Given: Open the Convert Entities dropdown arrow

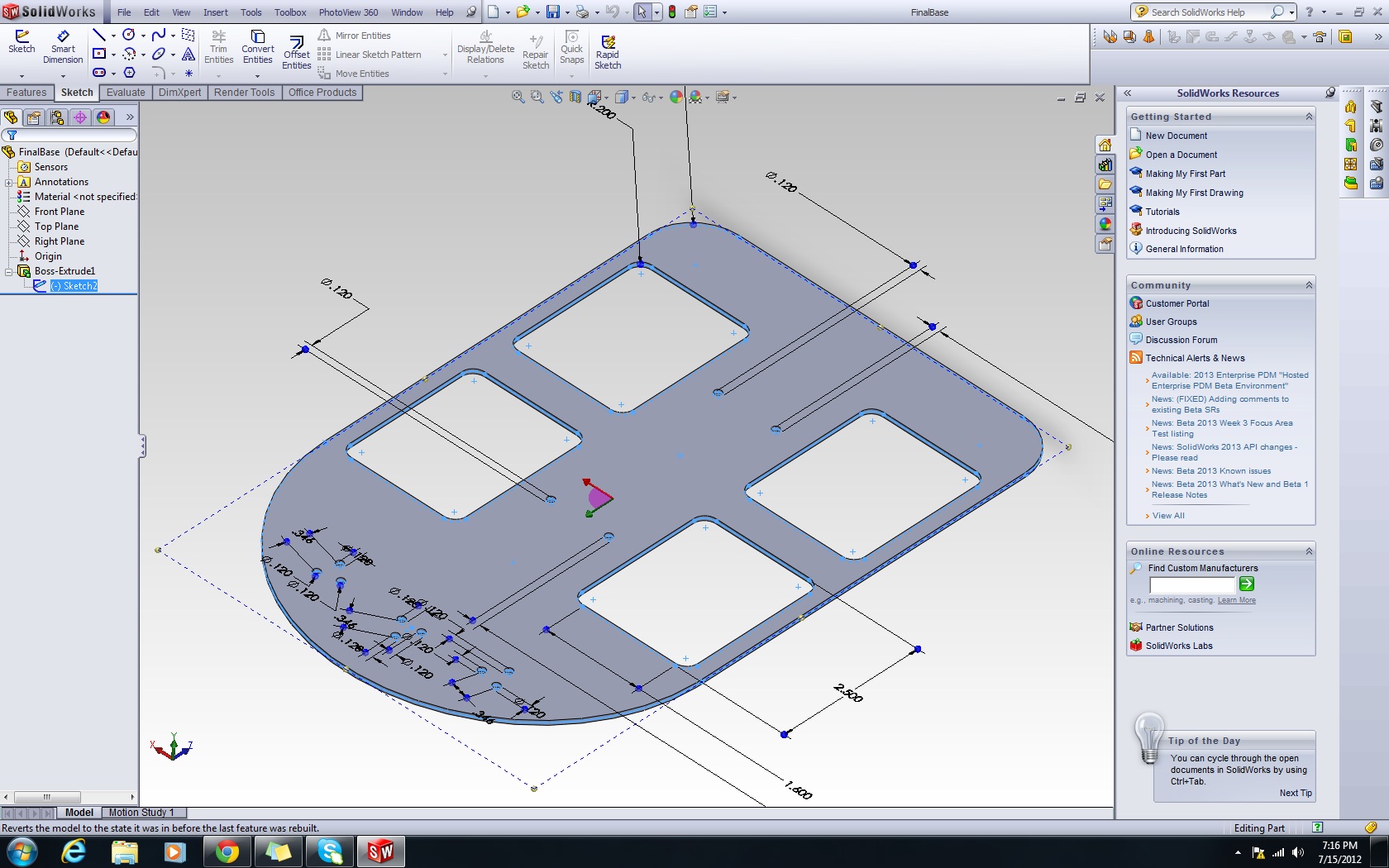Looking at the screenshot, I should tap(257, 75).
